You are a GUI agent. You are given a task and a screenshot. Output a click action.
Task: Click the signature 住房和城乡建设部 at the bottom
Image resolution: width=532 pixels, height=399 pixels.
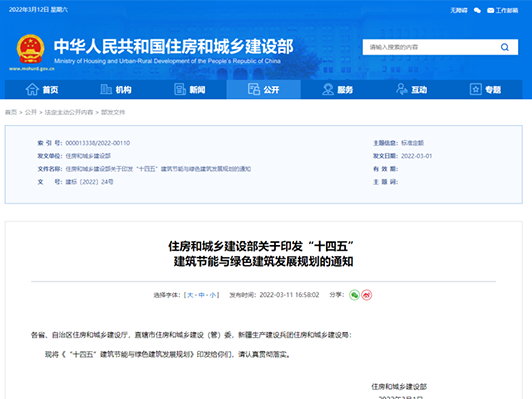point(399,386)
